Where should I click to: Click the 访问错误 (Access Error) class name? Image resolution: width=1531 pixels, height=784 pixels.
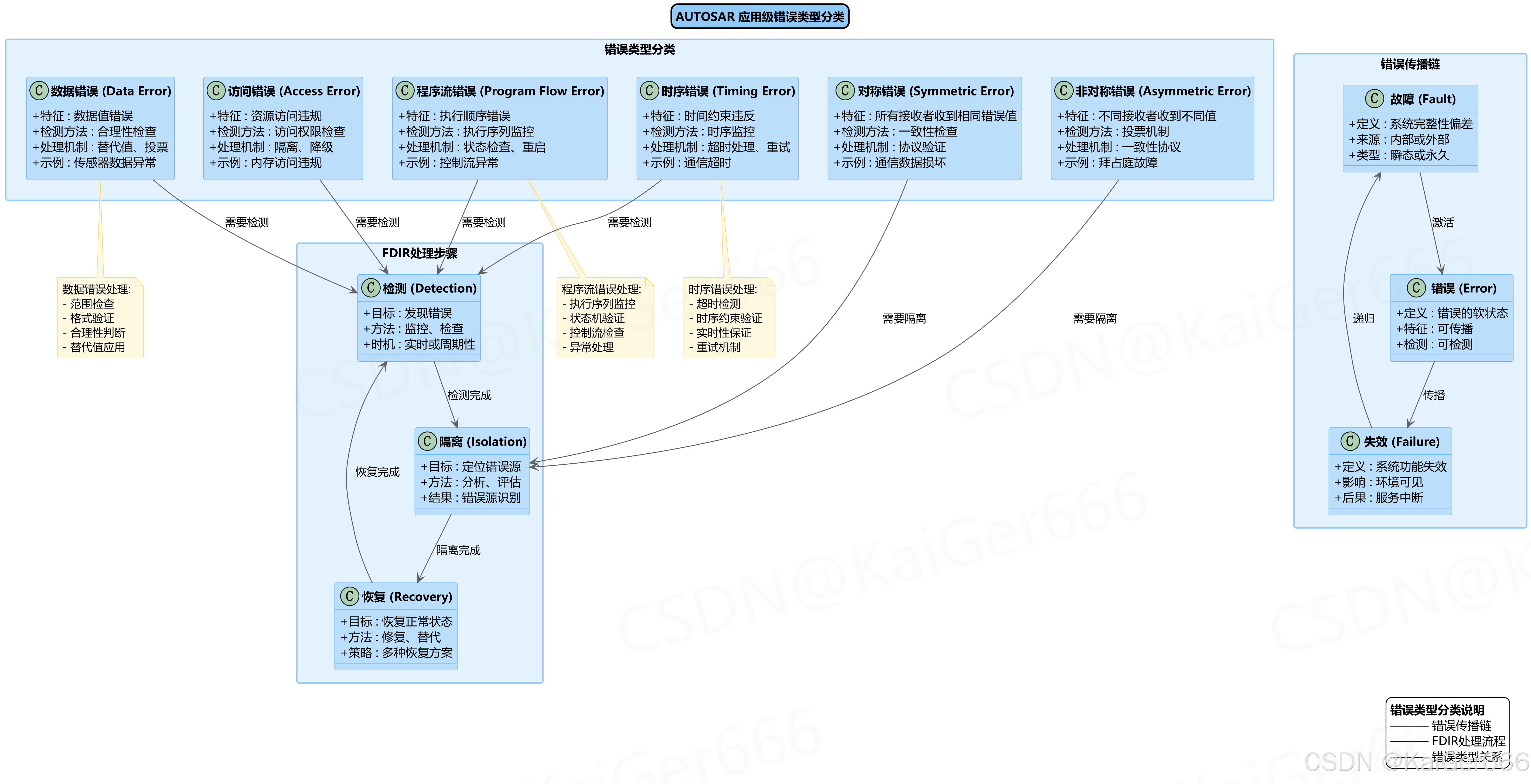[x=294, y=91]
